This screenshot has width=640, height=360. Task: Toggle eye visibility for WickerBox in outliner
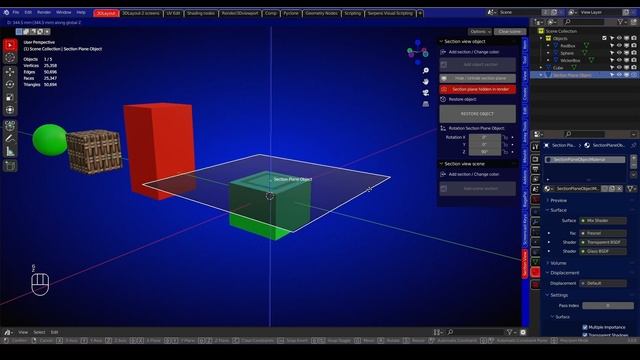[619, 60]
